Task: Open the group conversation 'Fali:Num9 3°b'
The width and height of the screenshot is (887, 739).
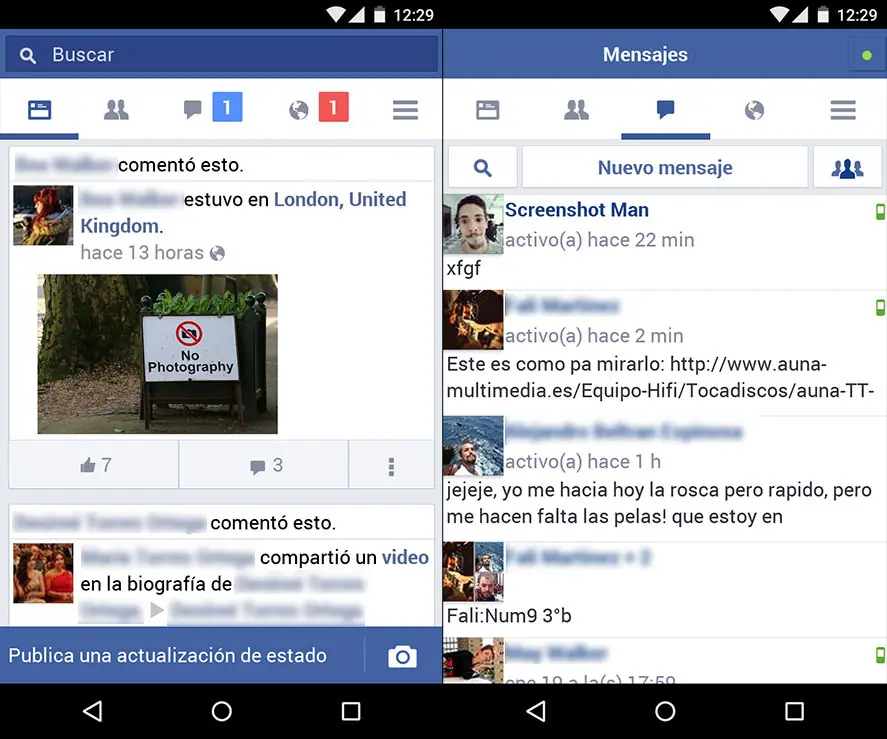Action: (665, 590)
